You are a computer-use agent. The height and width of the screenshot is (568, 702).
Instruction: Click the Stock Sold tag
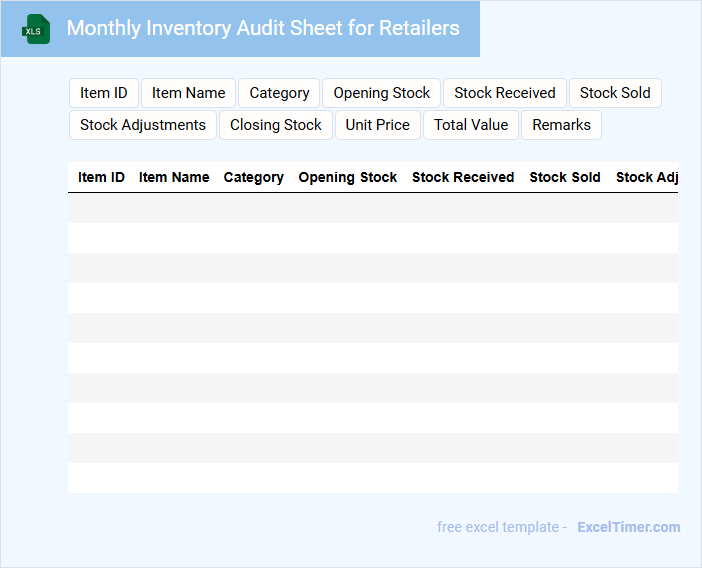click(x=615, y=93)
